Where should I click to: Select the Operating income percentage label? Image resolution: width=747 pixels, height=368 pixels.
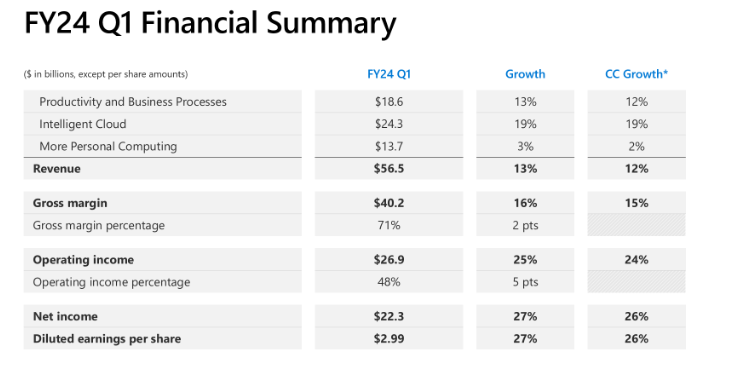[111, 282]
